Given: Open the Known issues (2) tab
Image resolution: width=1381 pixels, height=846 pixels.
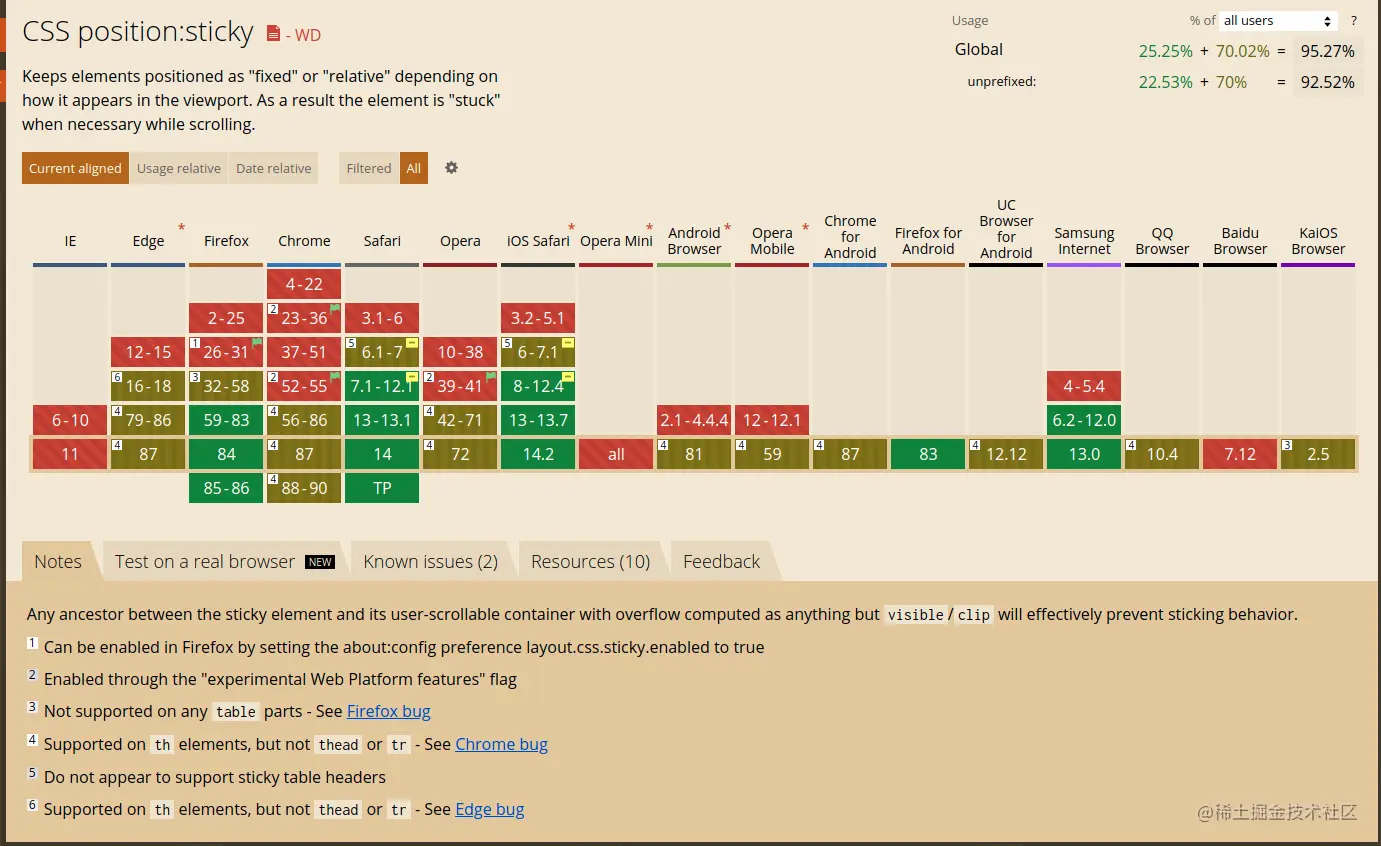Looking at the screenshot, I should coord(431,561).
